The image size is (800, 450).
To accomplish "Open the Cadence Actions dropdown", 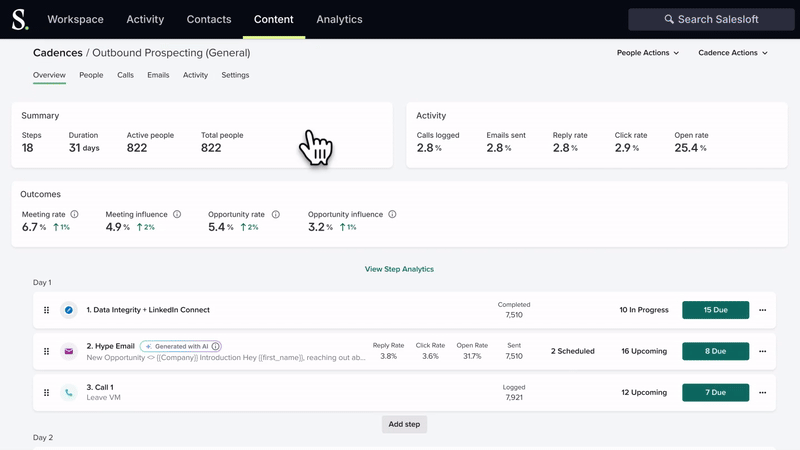I will [x=733, y=53].
